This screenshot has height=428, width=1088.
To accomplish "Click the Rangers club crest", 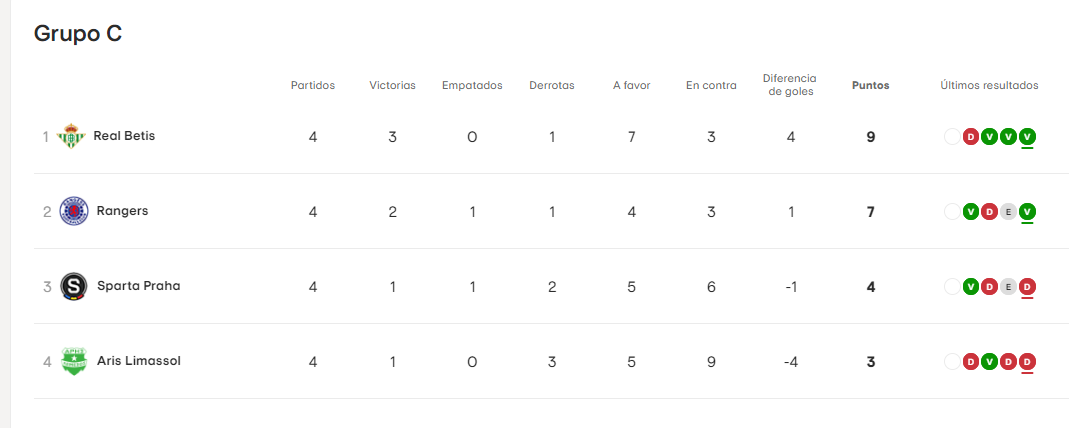I will pyautogui.click(x=74, y=211).
